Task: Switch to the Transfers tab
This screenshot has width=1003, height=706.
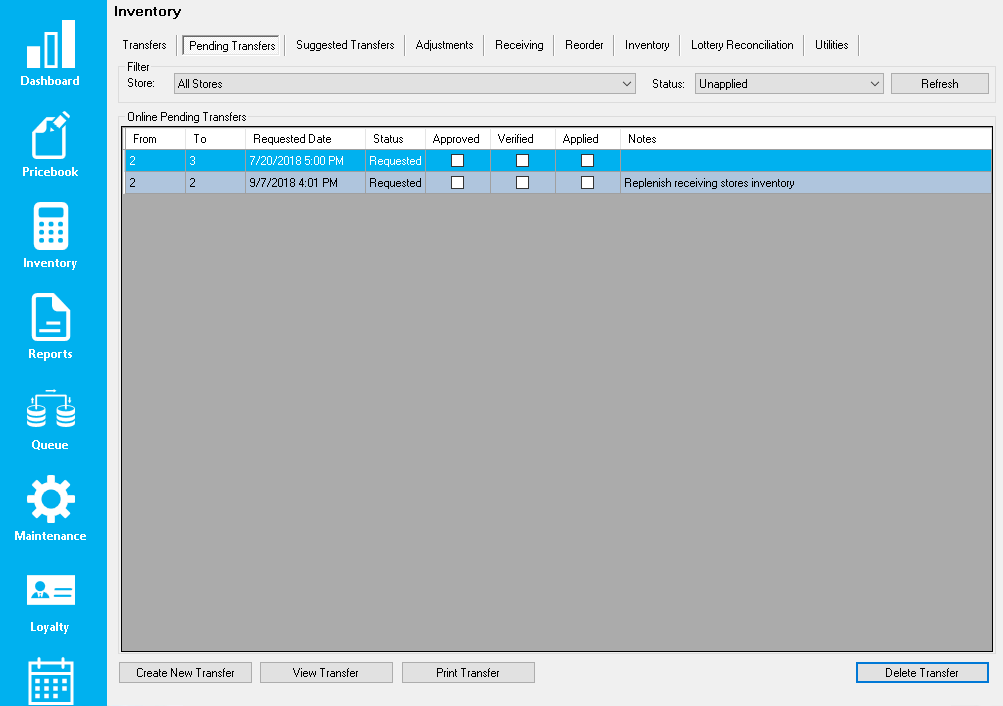Action: click(x=145, y=45)
